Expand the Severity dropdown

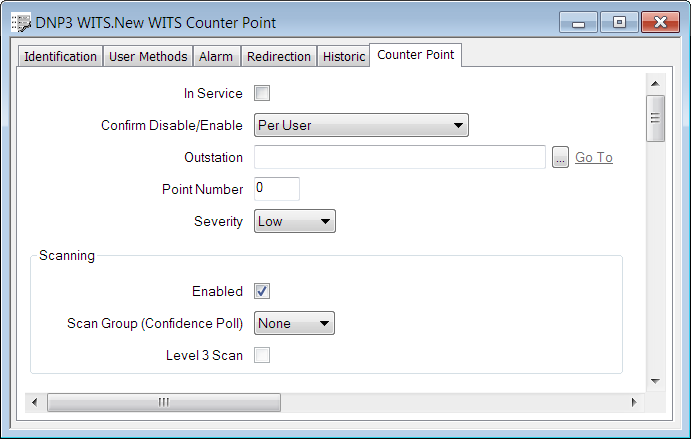[295, 221]
